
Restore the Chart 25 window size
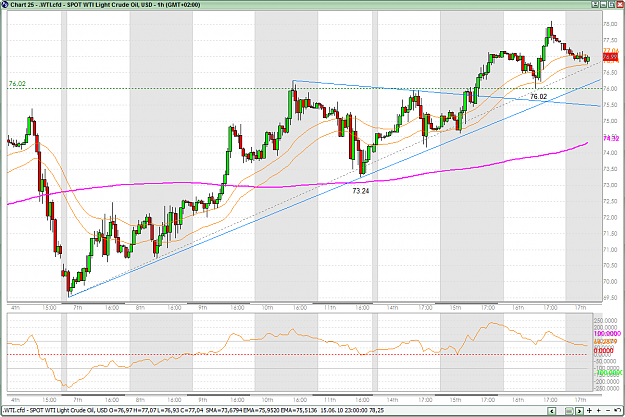[x=611, y=4]
